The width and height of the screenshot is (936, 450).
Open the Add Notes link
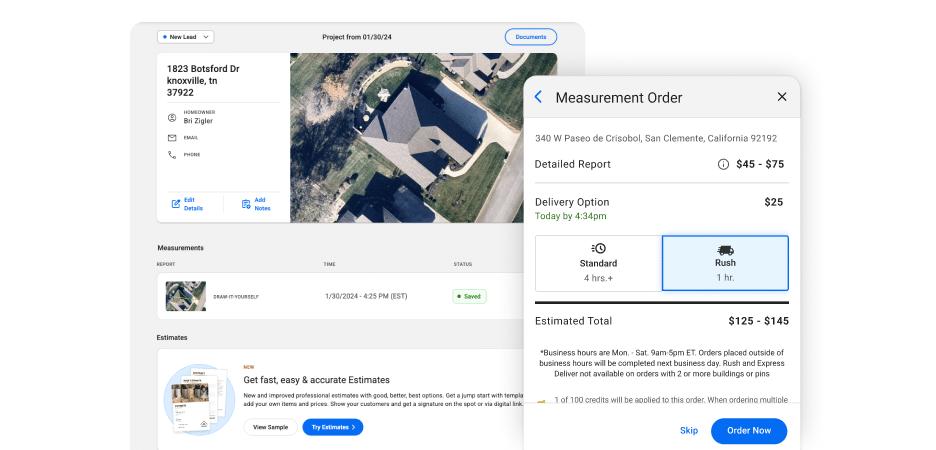point(263,204)
